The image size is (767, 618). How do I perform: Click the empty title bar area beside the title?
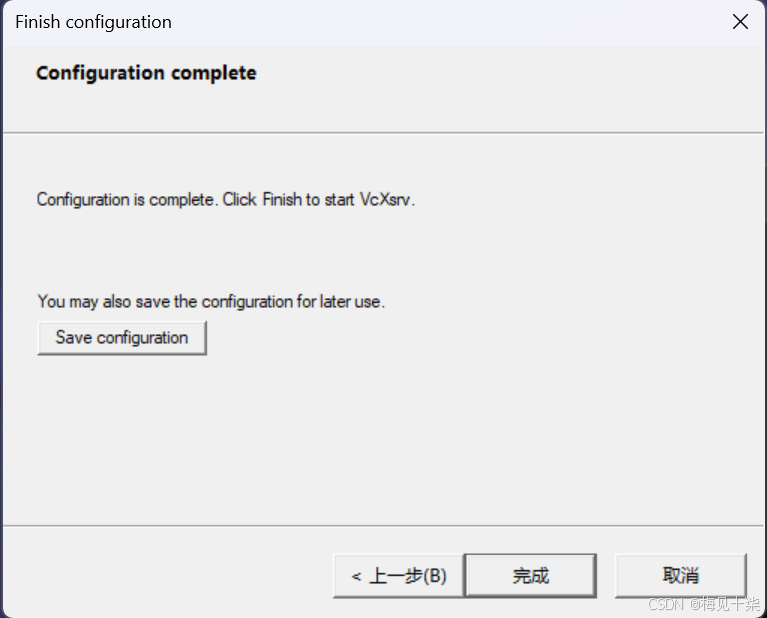[x=440, y=22]
